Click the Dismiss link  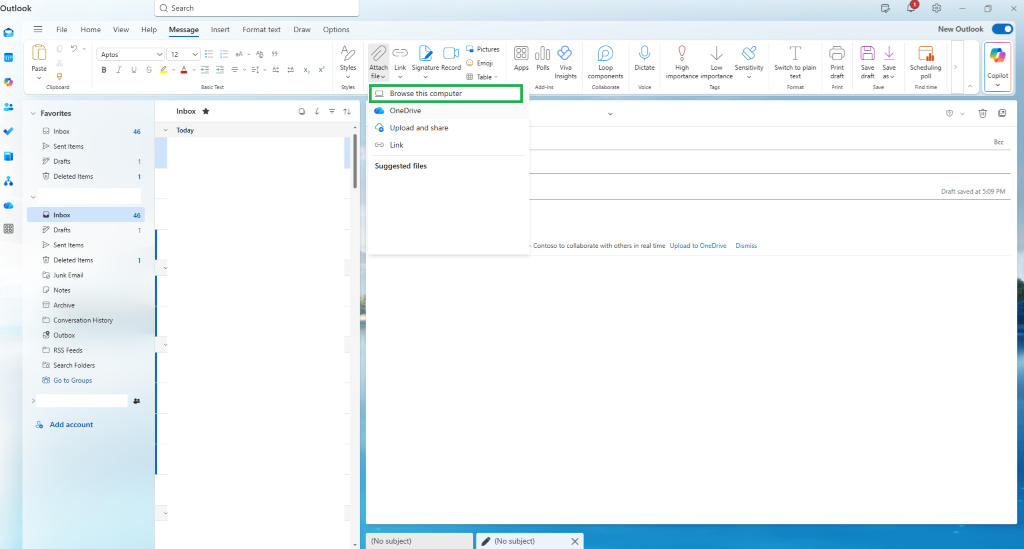[x=746, y=246]
